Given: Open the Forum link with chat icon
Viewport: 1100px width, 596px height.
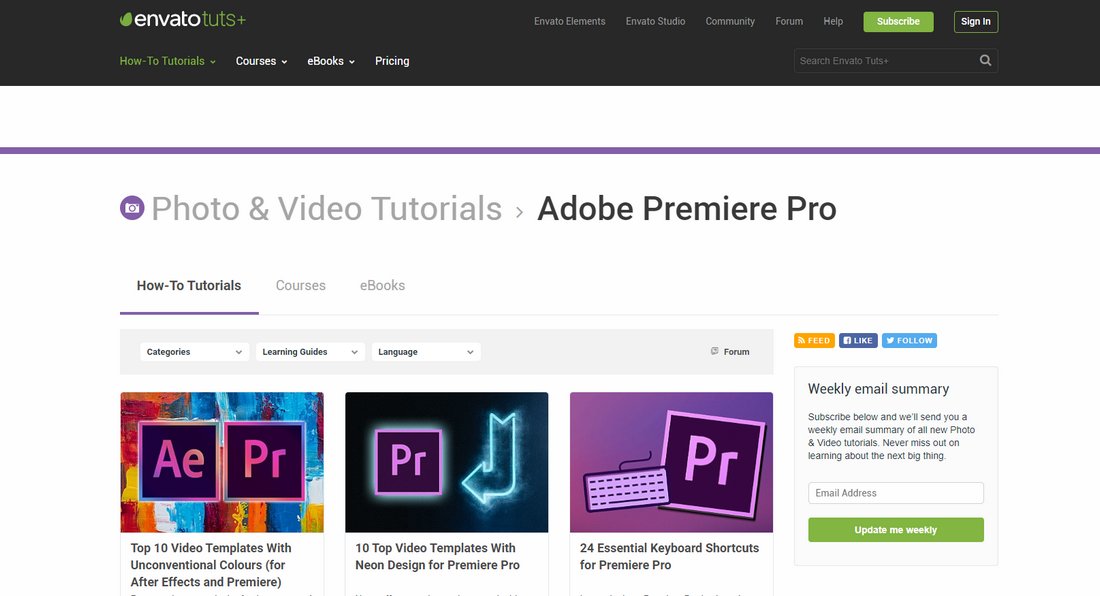Looking at the screenshot, I should 730,351.
